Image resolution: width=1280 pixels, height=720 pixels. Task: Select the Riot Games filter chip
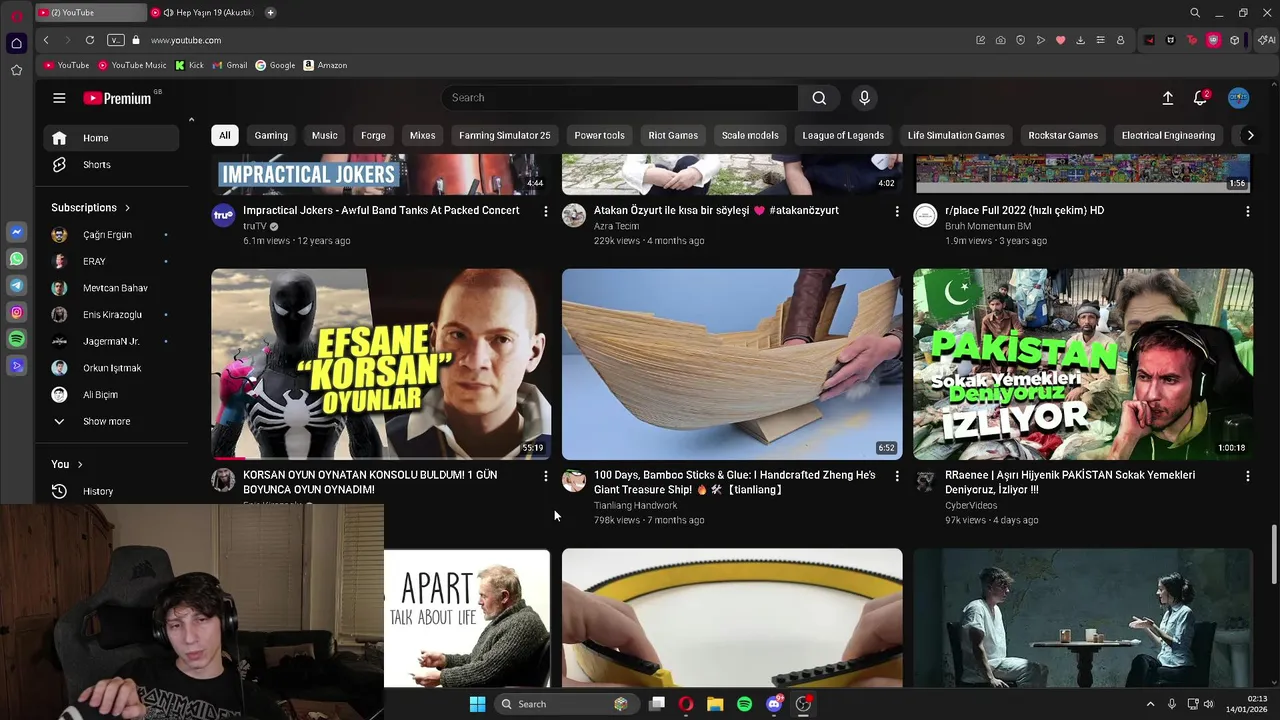pos(673,135)
